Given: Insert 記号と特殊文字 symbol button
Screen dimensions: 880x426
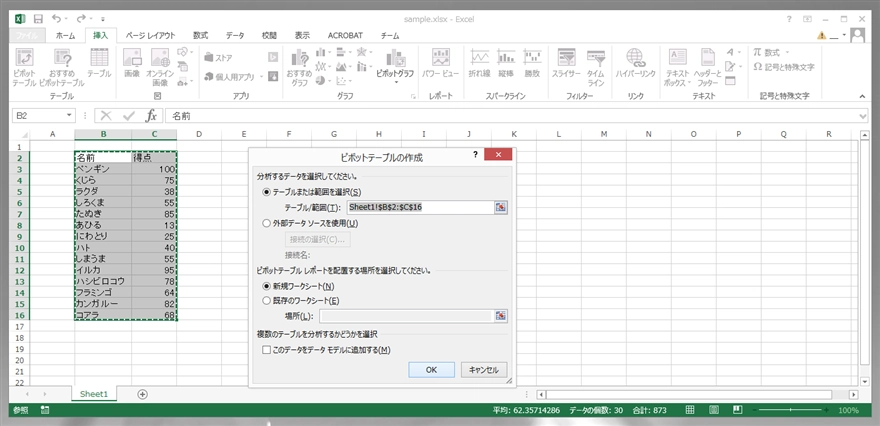Looking at the screenshot, I should (785, 67).
